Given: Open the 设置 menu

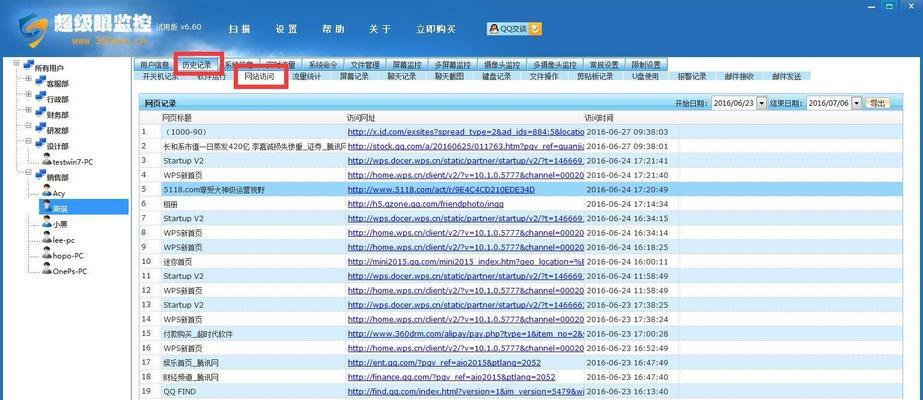Looking at the screenshot, I should pyautogui.click(x=287, y=29).
